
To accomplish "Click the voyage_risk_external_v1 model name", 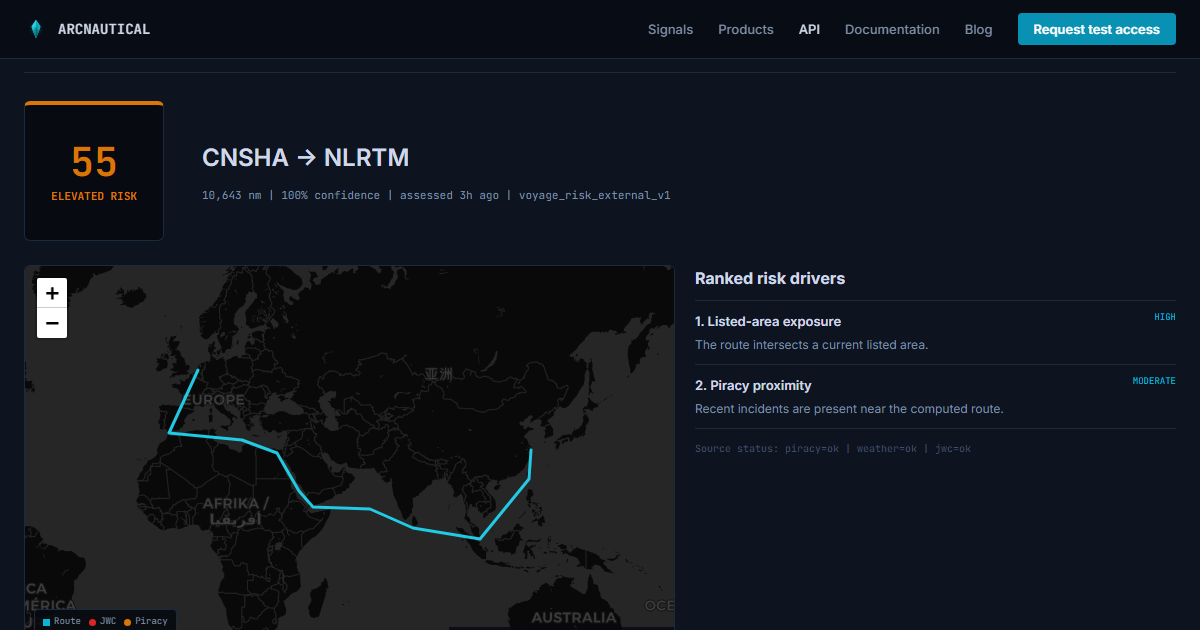I will coord(594,195).
